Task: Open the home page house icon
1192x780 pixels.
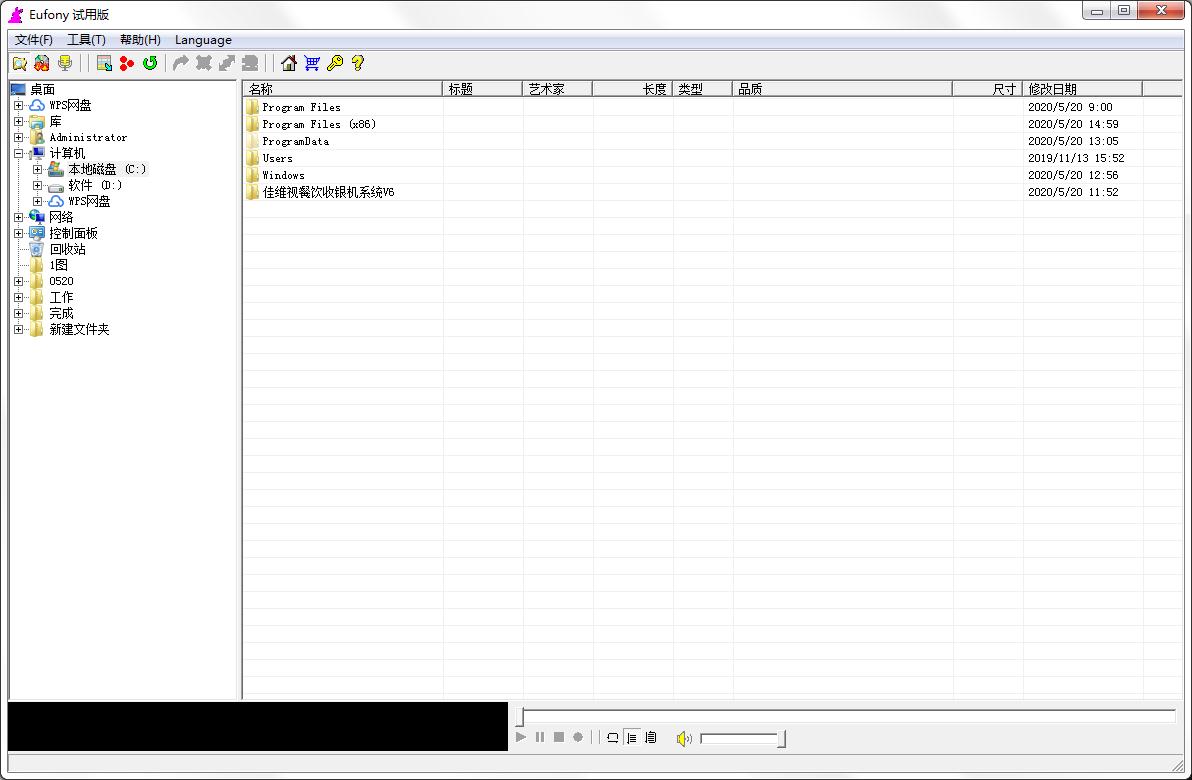Action: 289,63
